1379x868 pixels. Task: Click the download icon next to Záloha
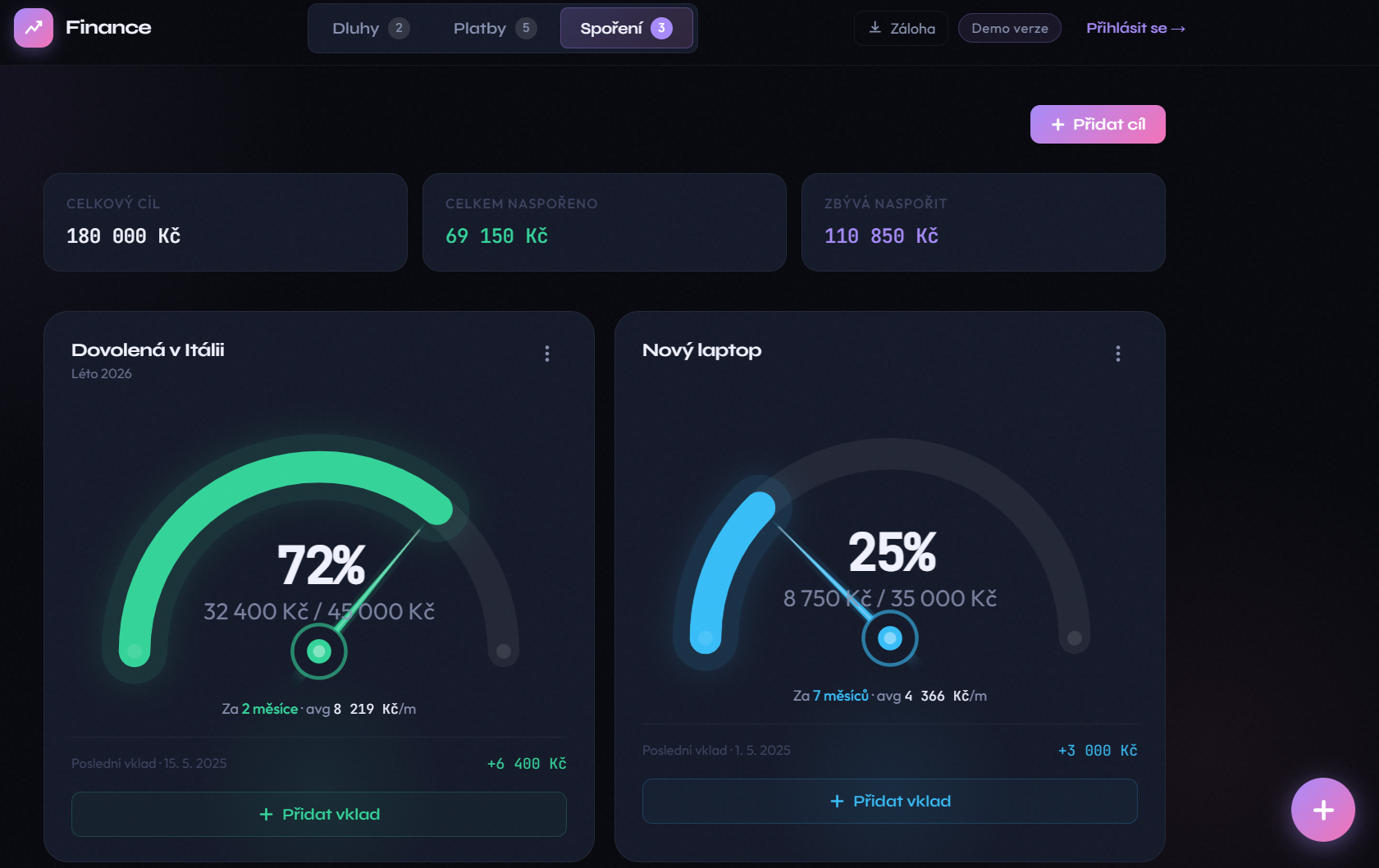click(x=875, y=28)
